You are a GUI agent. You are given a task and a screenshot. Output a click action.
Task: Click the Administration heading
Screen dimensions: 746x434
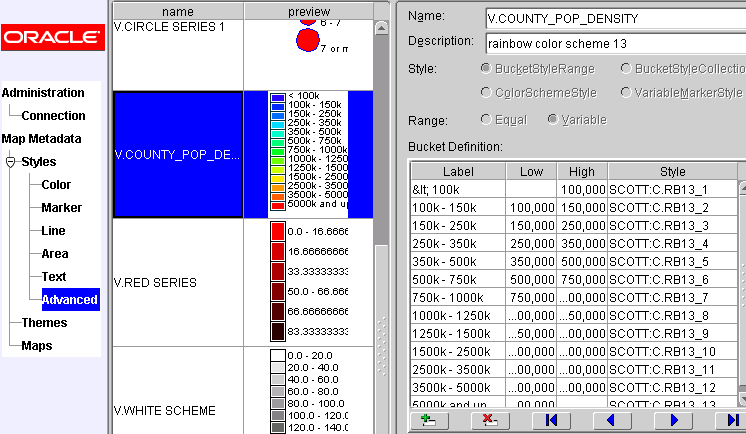(43, 93)
